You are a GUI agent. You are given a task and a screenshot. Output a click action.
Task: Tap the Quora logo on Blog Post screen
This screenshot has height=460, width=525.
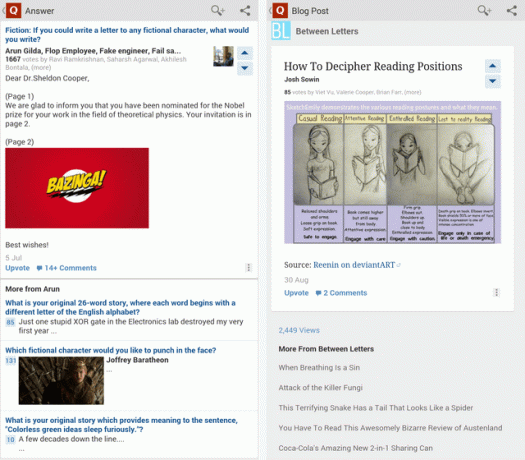(280, 11)
